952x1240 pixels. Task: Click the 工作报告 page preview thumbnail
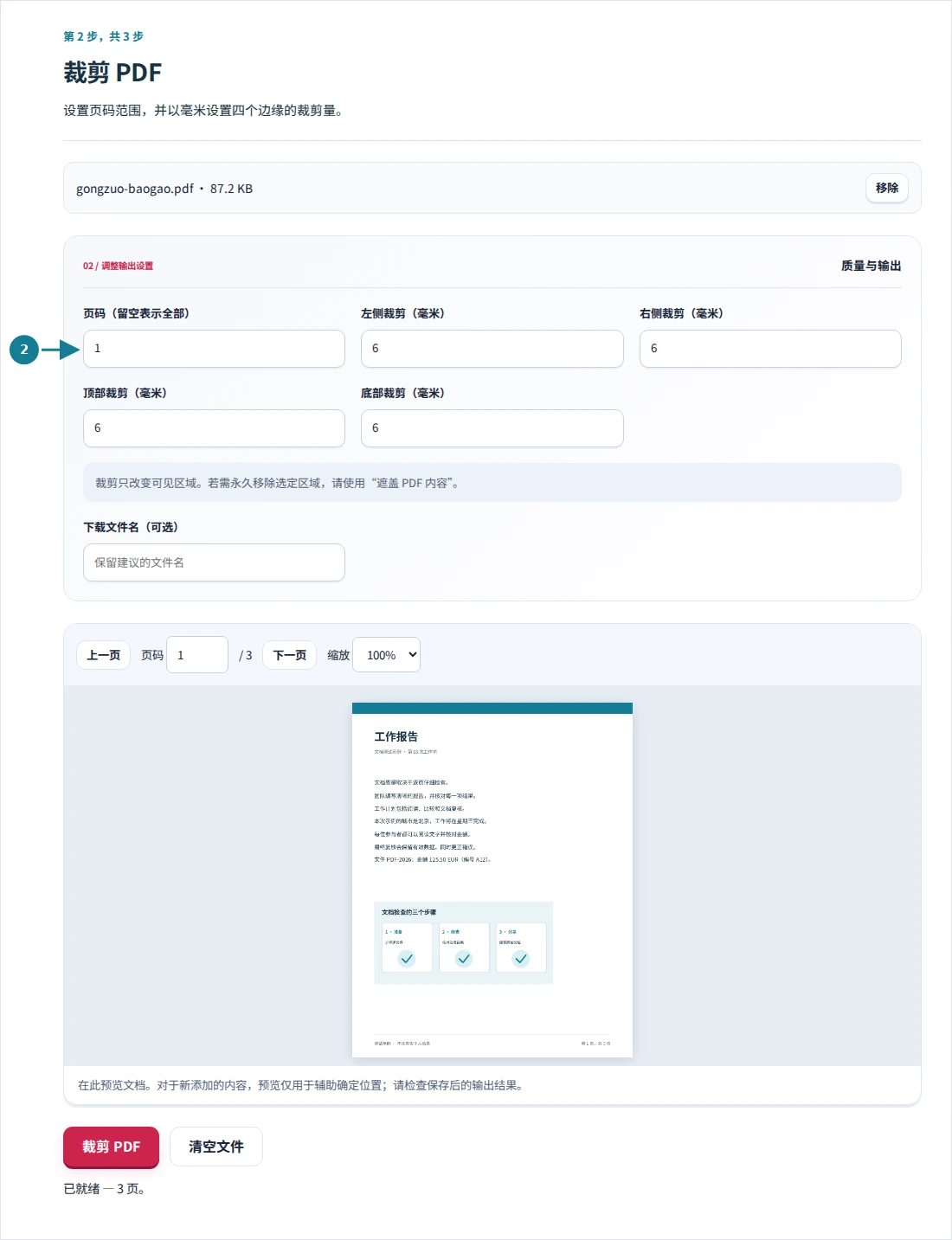click(x=492, y=880)
